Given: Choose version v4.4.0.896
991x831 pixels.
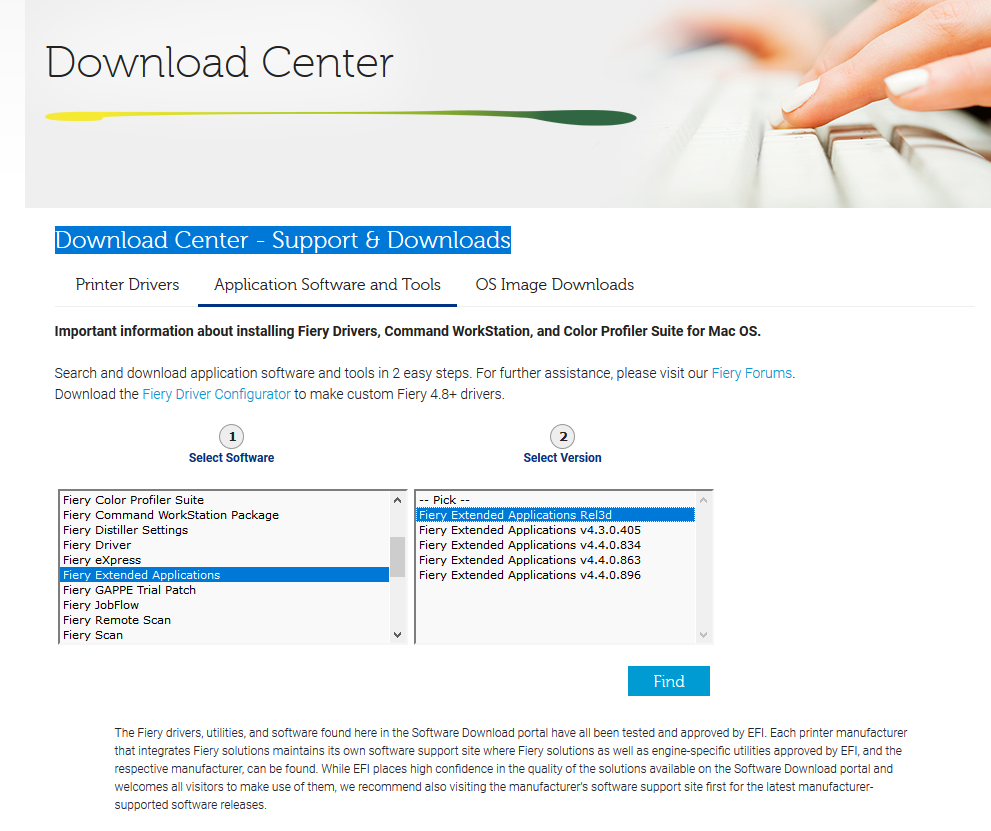Looking at the screenshot, I should tap(530, 575).
